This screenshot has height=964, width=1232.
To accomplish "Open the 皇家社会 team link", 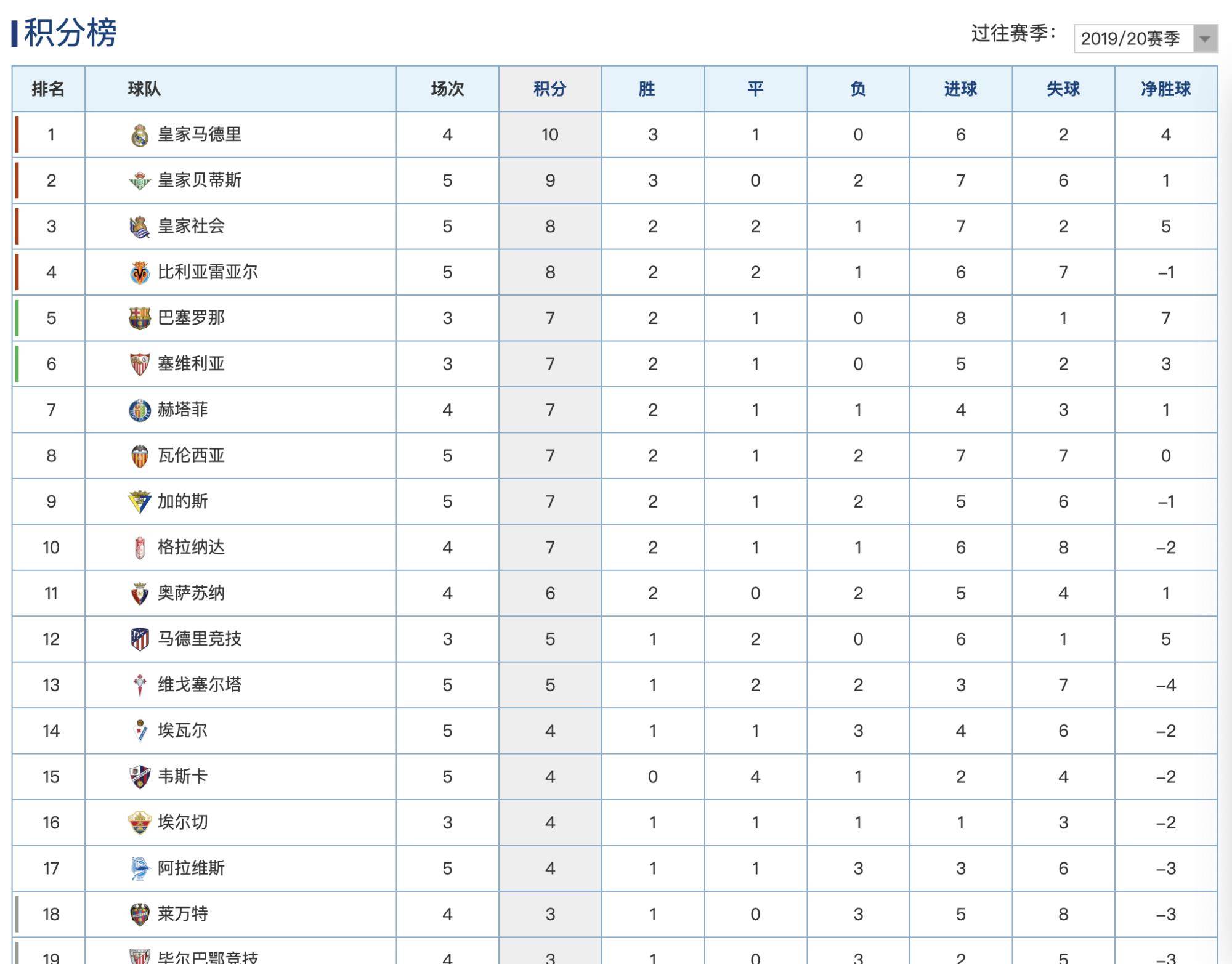I will 191,226.
